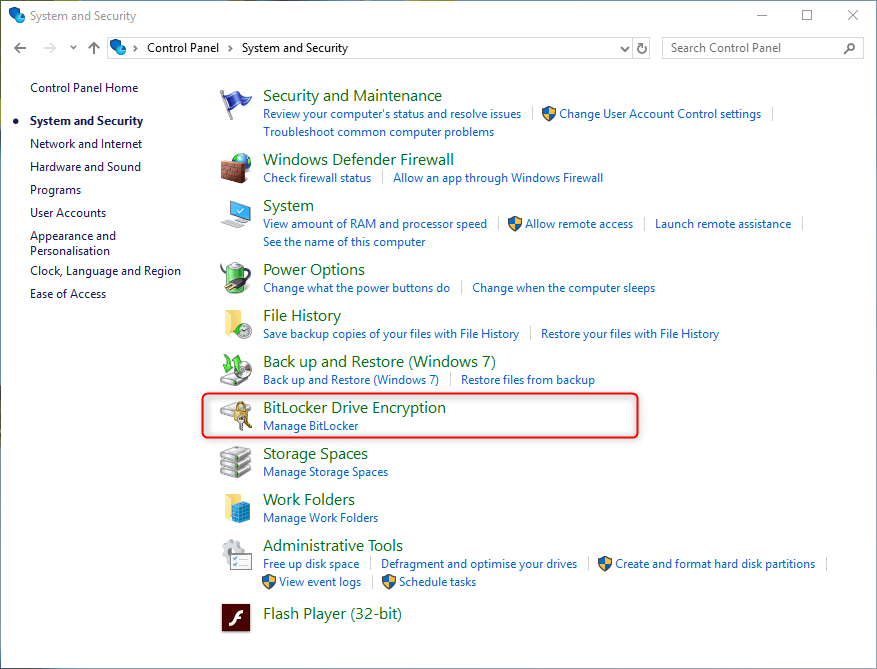Click the shield icon beside Allow remote access
Image resolution: width=877 pixels, height=669 pixels.
(515, 224)
